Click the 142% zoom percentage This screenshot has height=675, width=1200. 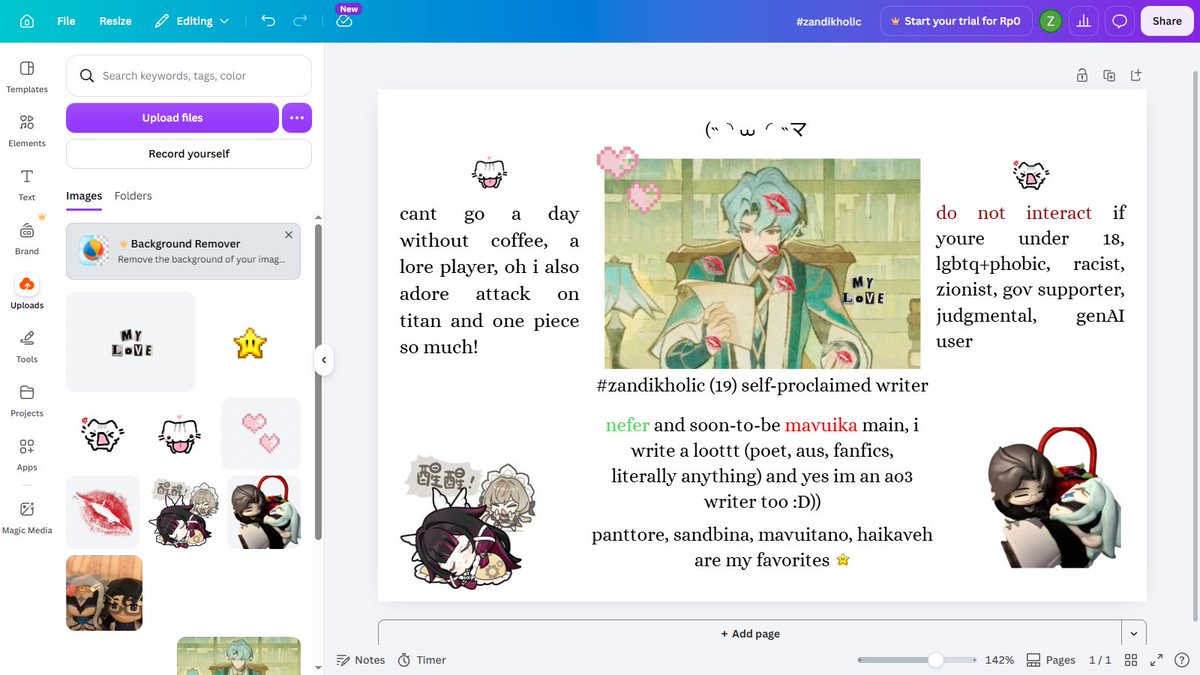tap(1000, 660)
